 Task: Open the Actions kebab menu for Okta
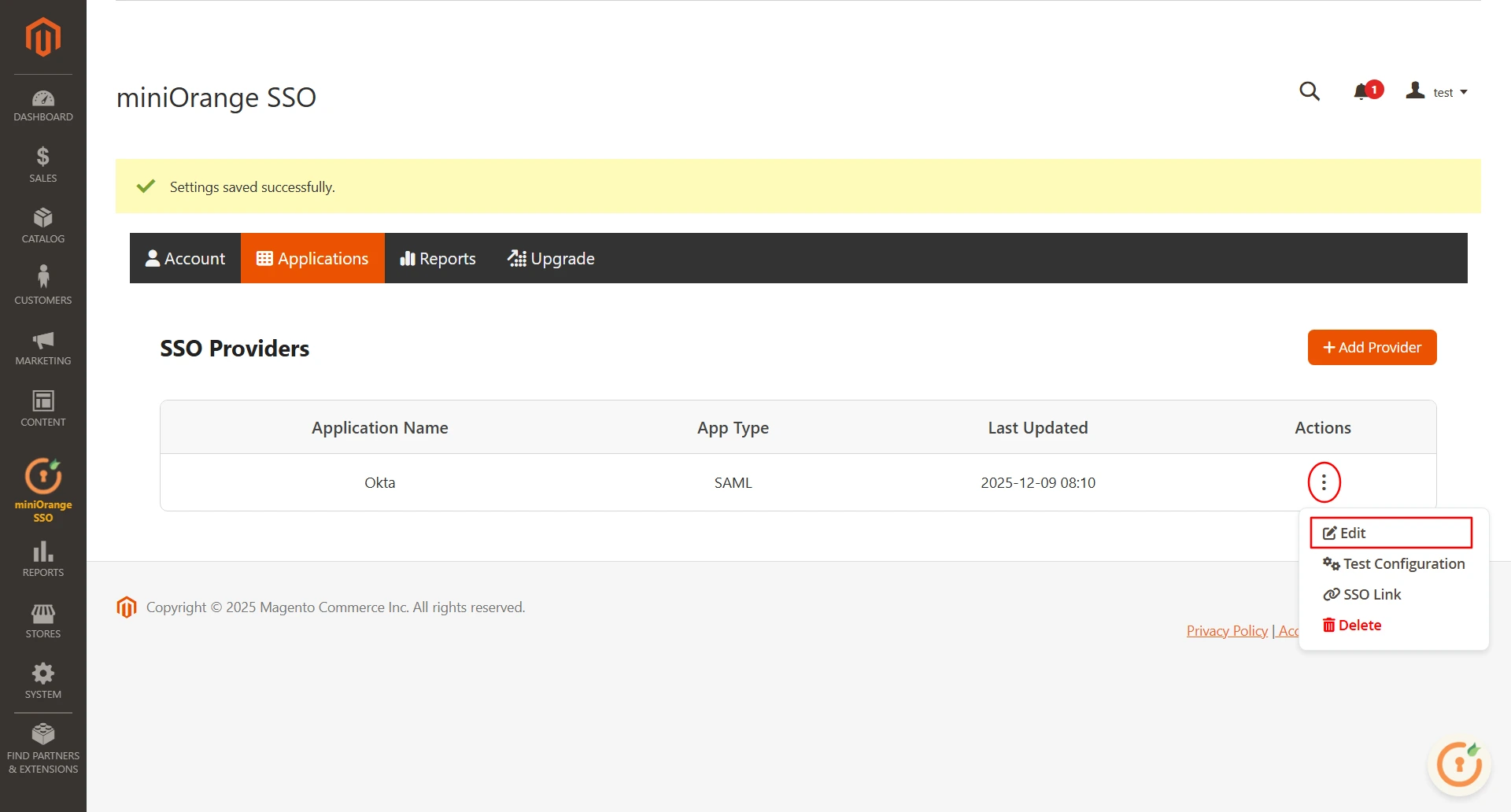1324,482
